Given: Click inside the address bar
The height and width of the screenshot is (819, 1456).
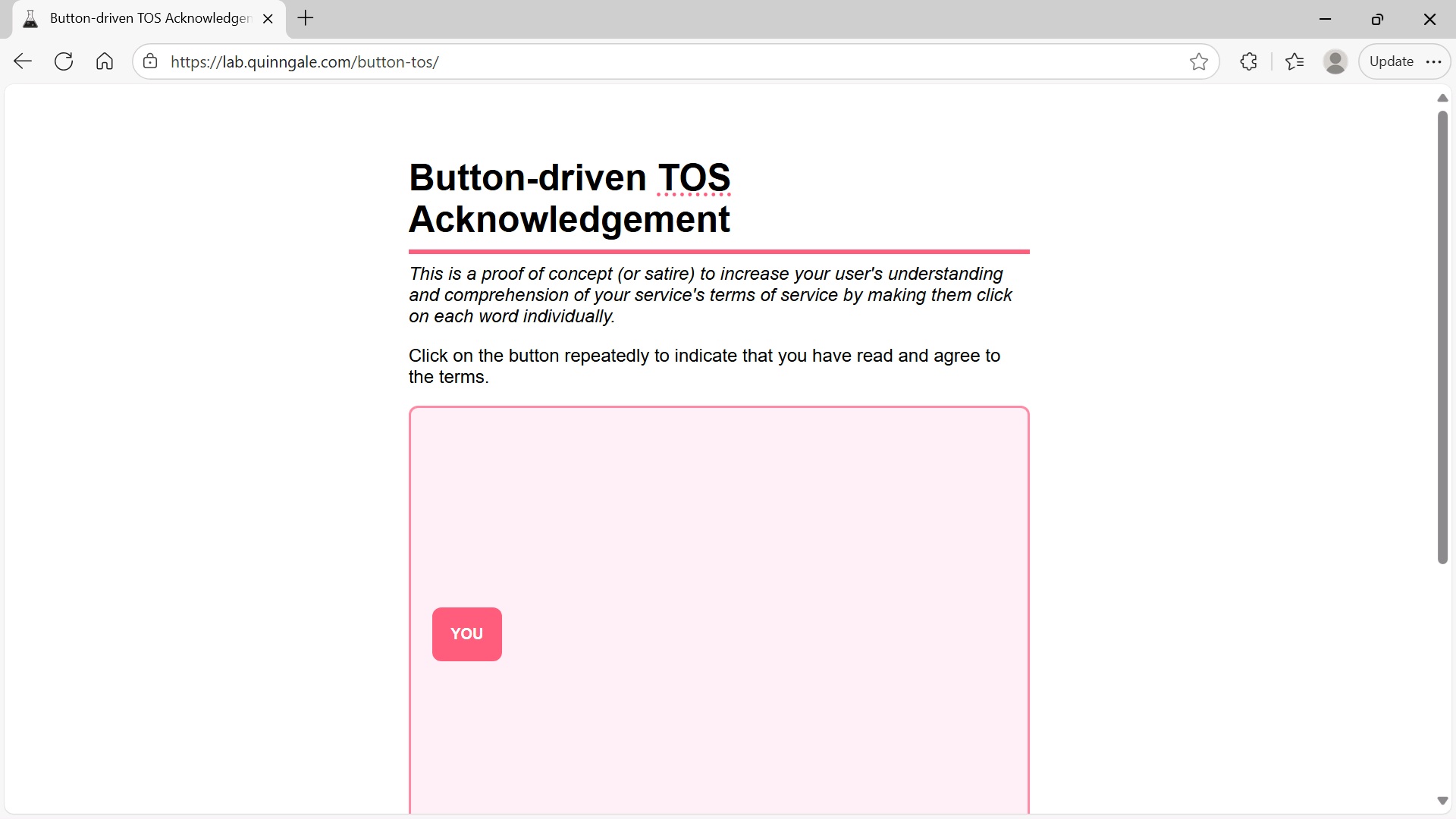Looking at the screenshot, I should pos(531,61).
